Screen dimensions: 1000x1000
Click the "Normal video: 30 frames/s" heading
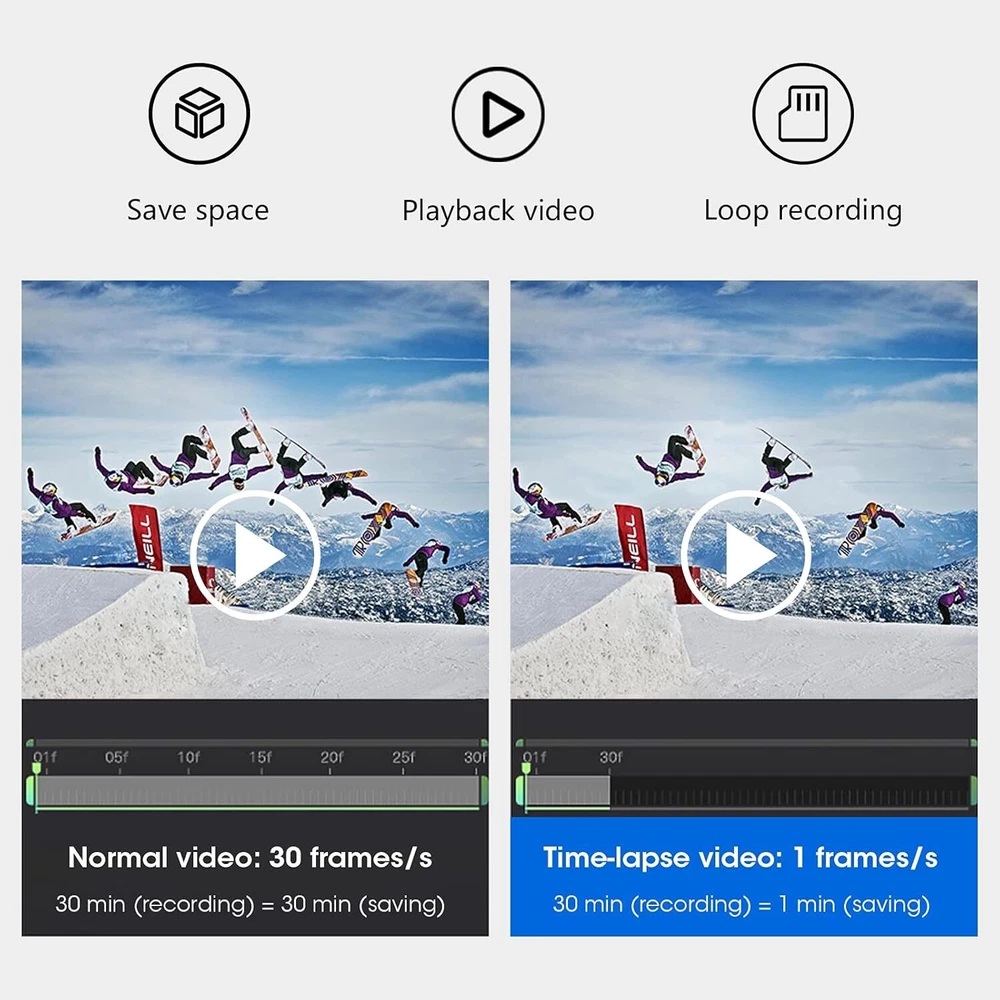pyautogui.click(x=250, y=858)
